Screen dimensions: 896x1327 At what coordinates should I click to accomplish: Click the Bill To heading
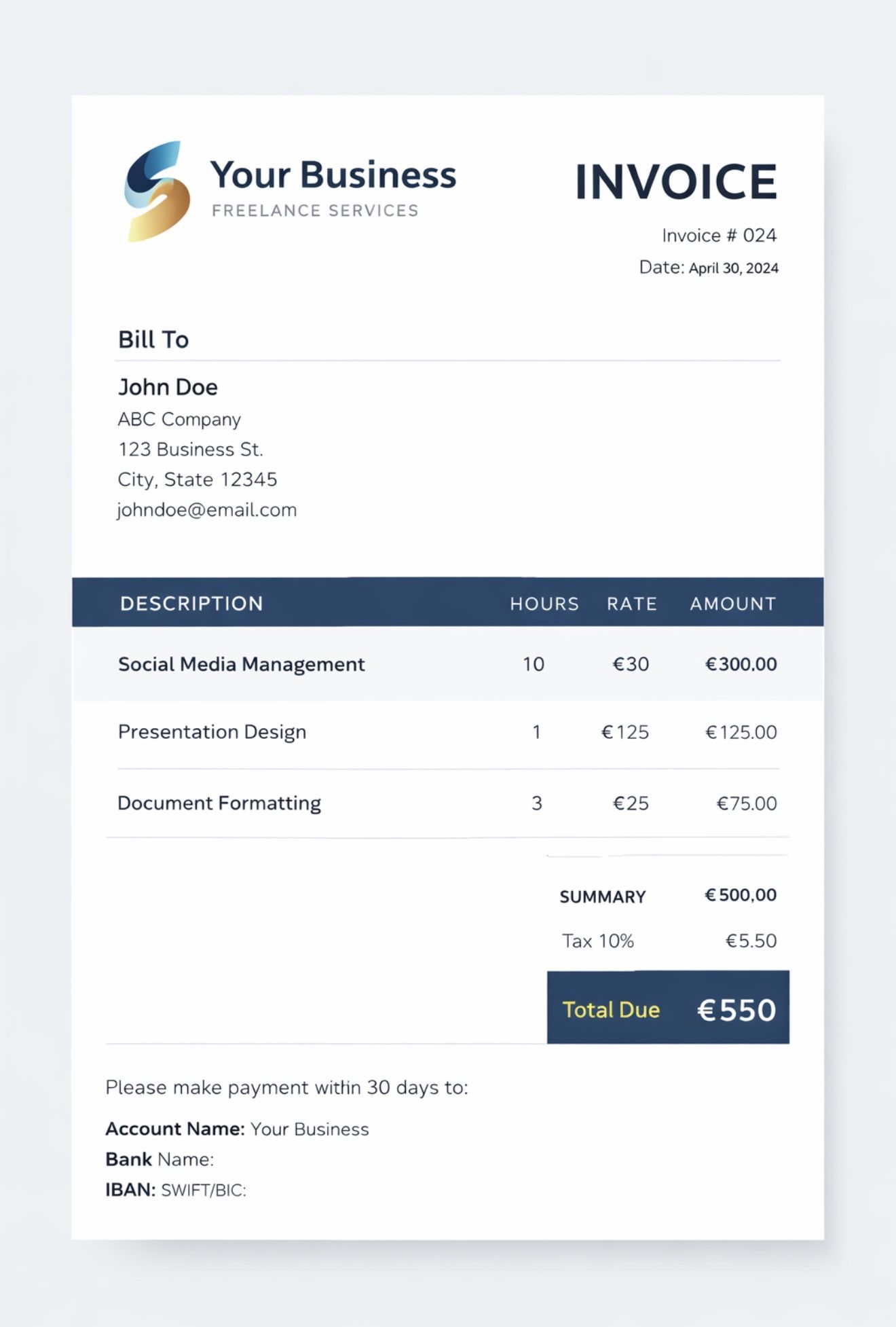coord(153,340)
